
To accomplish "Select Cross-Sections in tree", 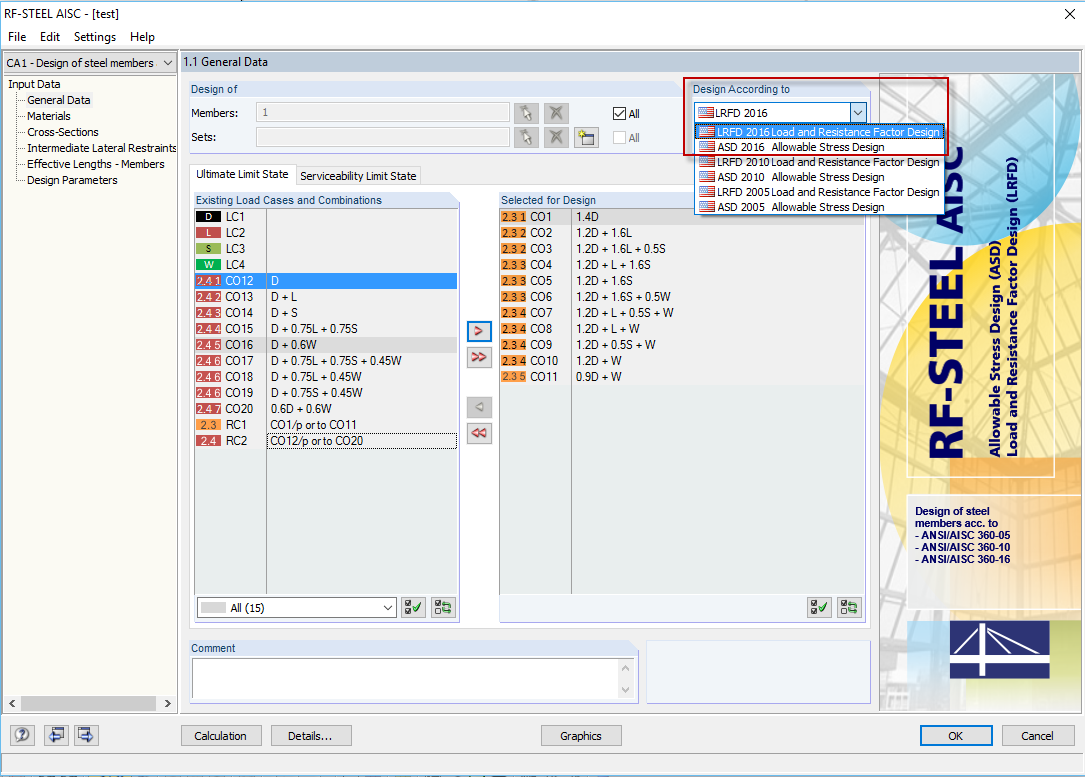I will click(x=63, y=131).
